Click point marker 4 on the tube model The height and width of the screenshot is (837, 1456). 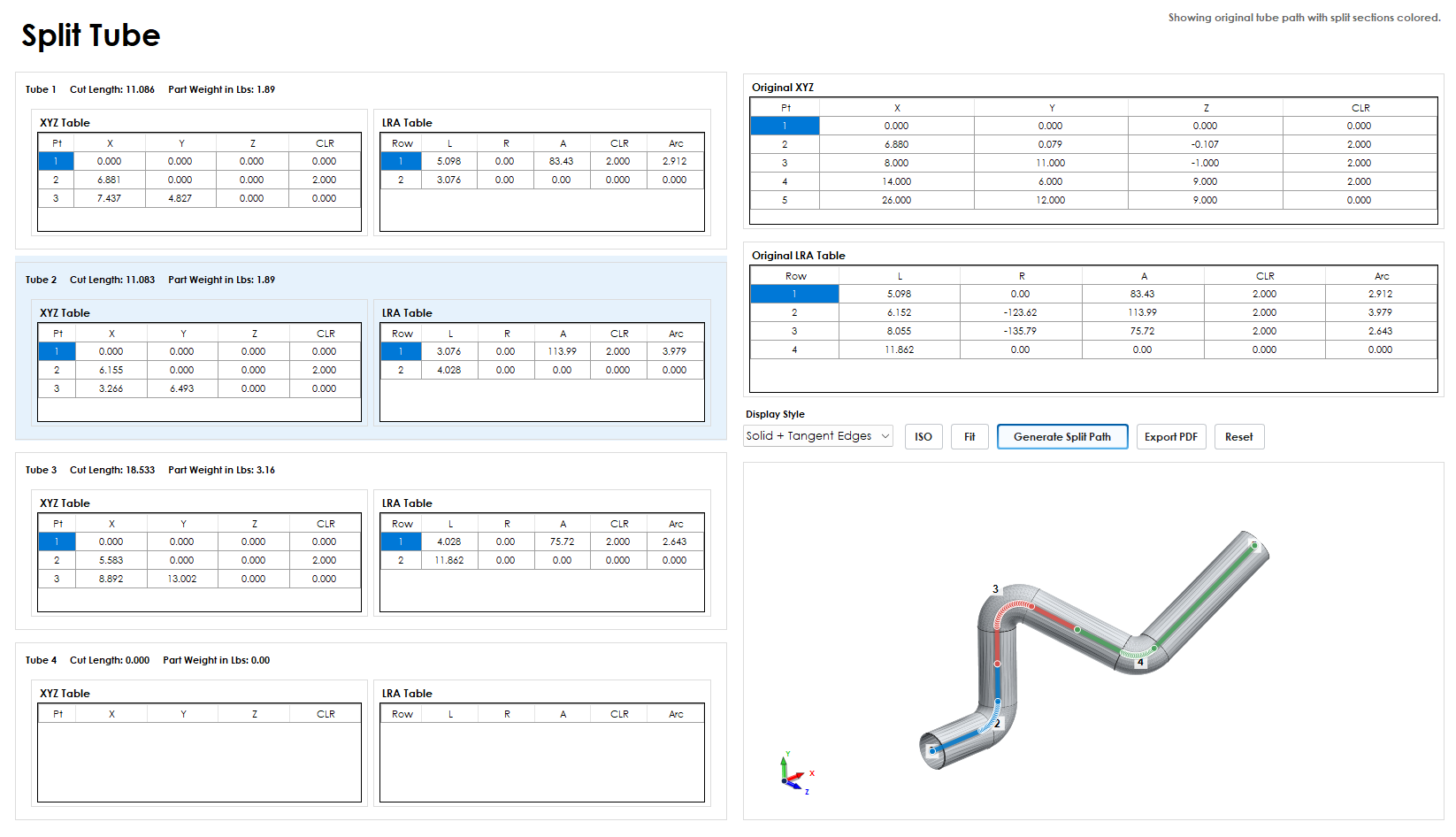click(1140, 662)
